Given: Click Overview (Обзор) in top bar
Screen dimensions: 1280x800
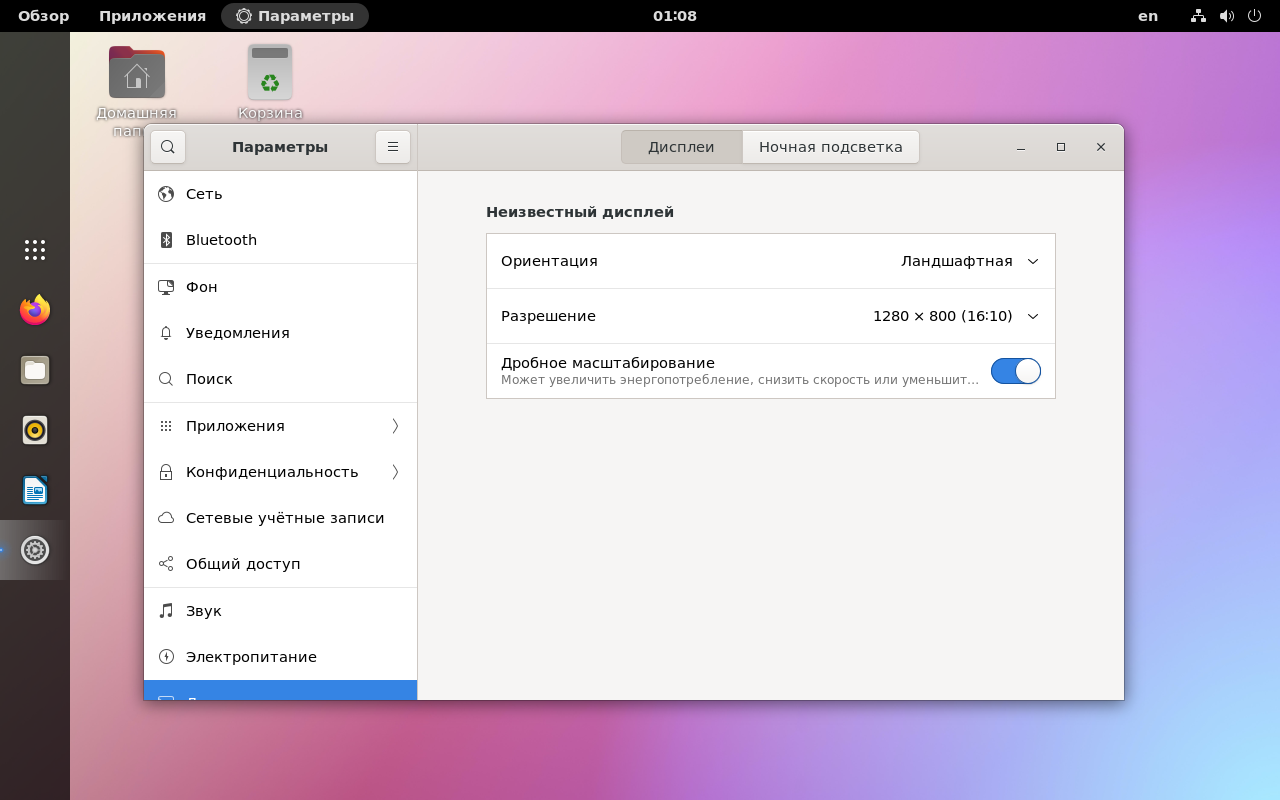Looking at the screenshot, I should [x=44, y=16].
